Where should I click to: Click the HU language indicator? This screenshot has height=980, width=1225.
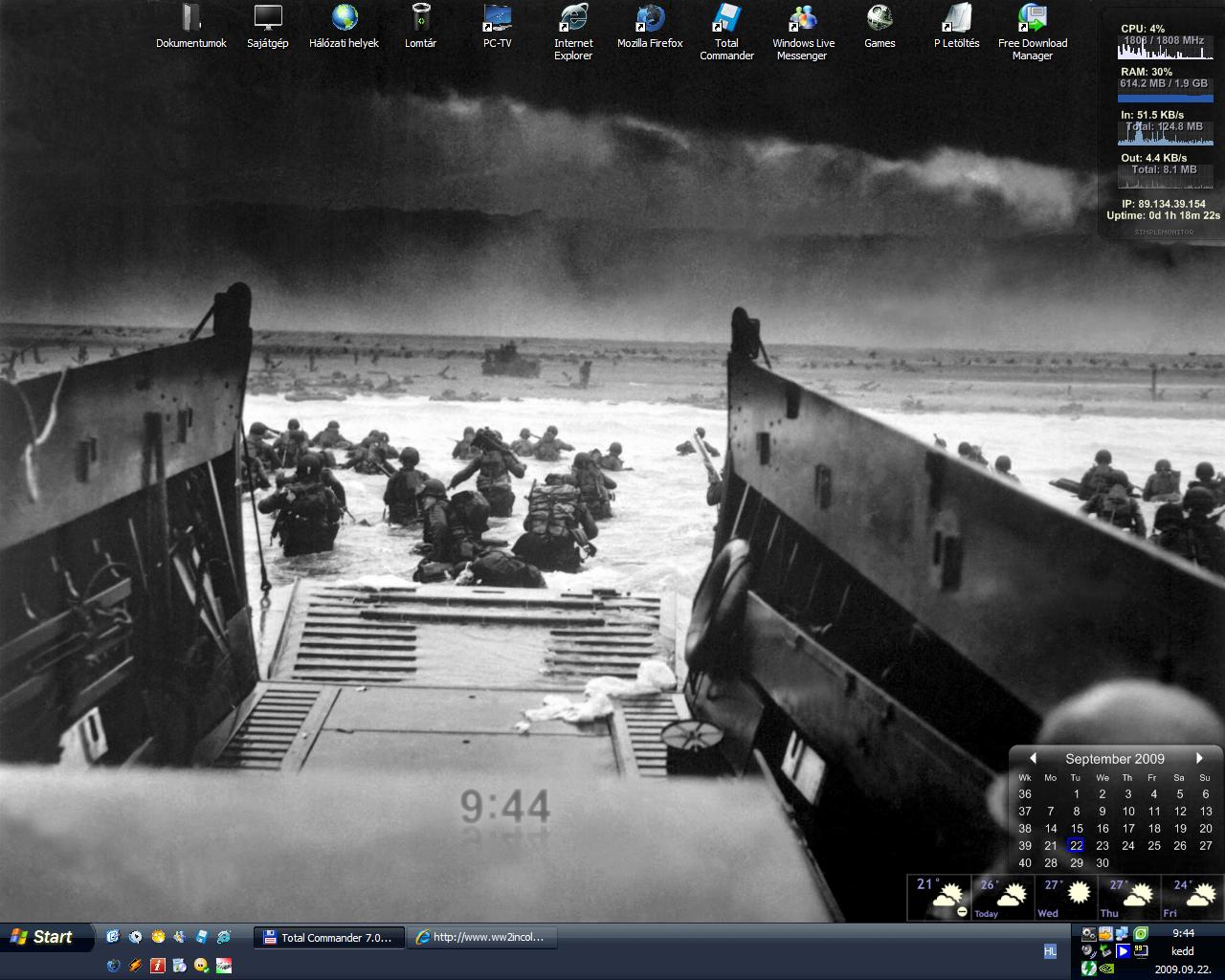[x=1050, y=951]
